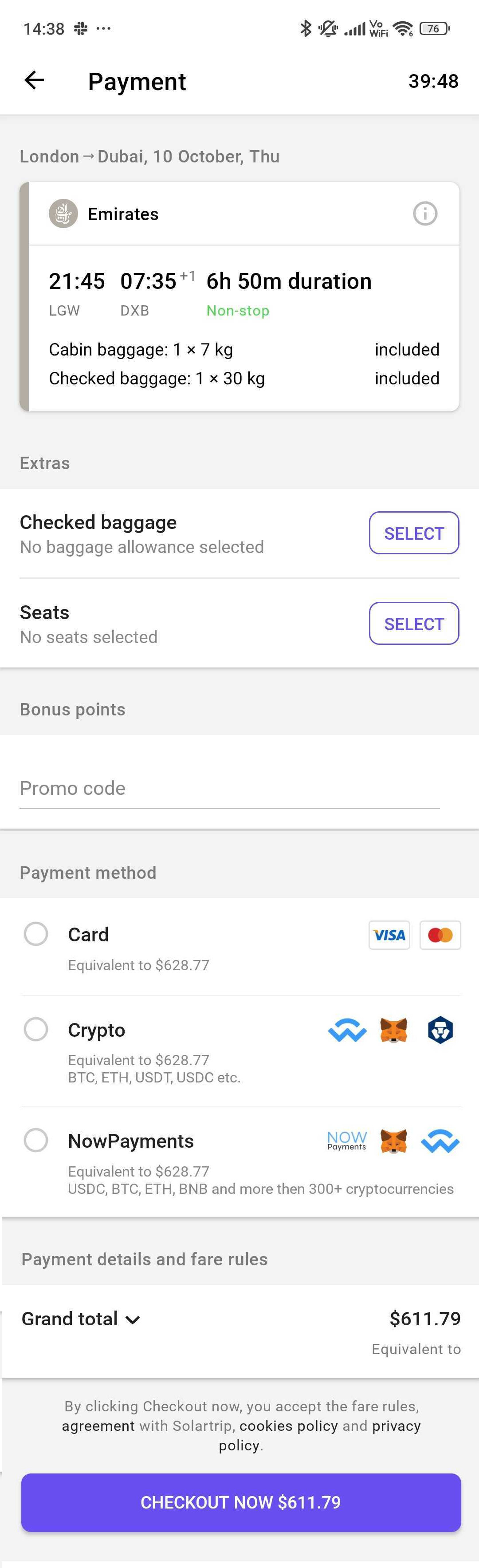Expand the Grand total breakdown chevron
This screenshot has height=1568, width=479.
coord(133,1319)
